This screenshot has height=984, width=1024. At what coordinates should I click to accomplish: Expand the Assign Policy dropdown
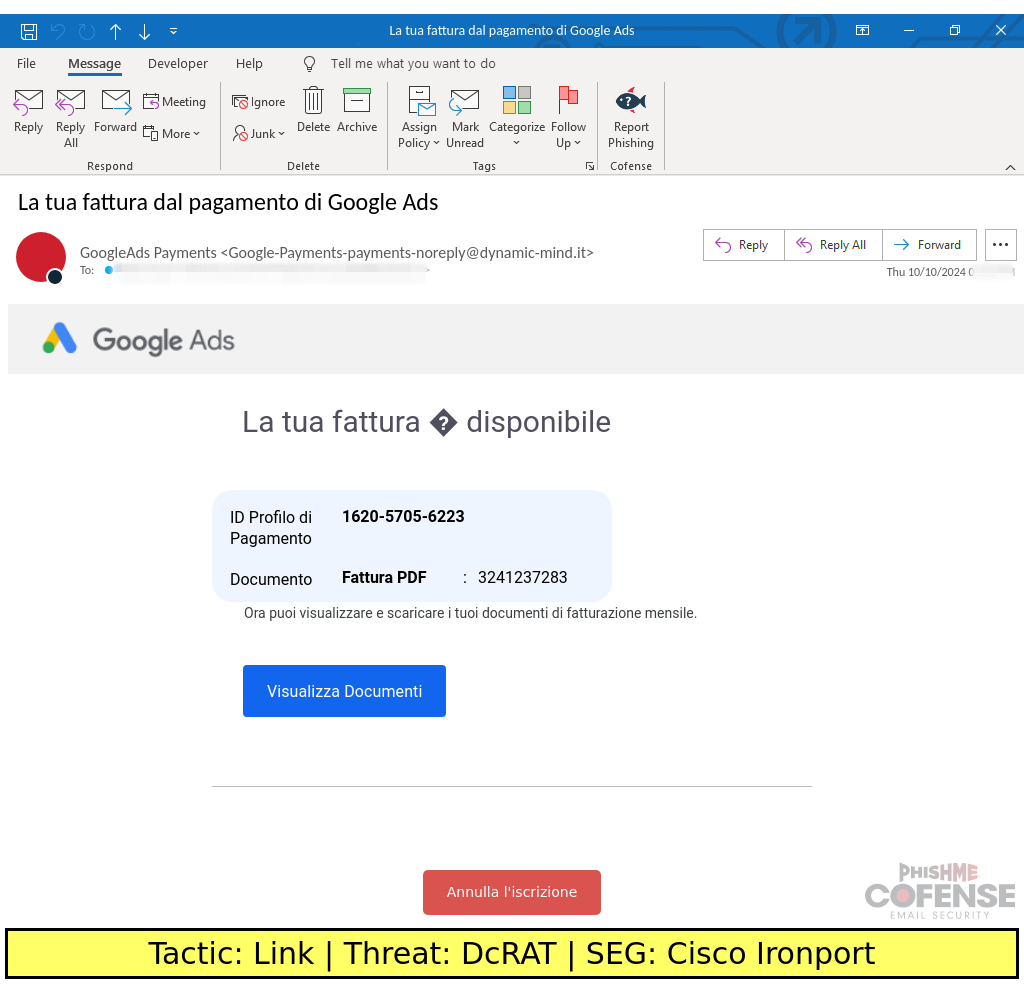tap(419, 117)
